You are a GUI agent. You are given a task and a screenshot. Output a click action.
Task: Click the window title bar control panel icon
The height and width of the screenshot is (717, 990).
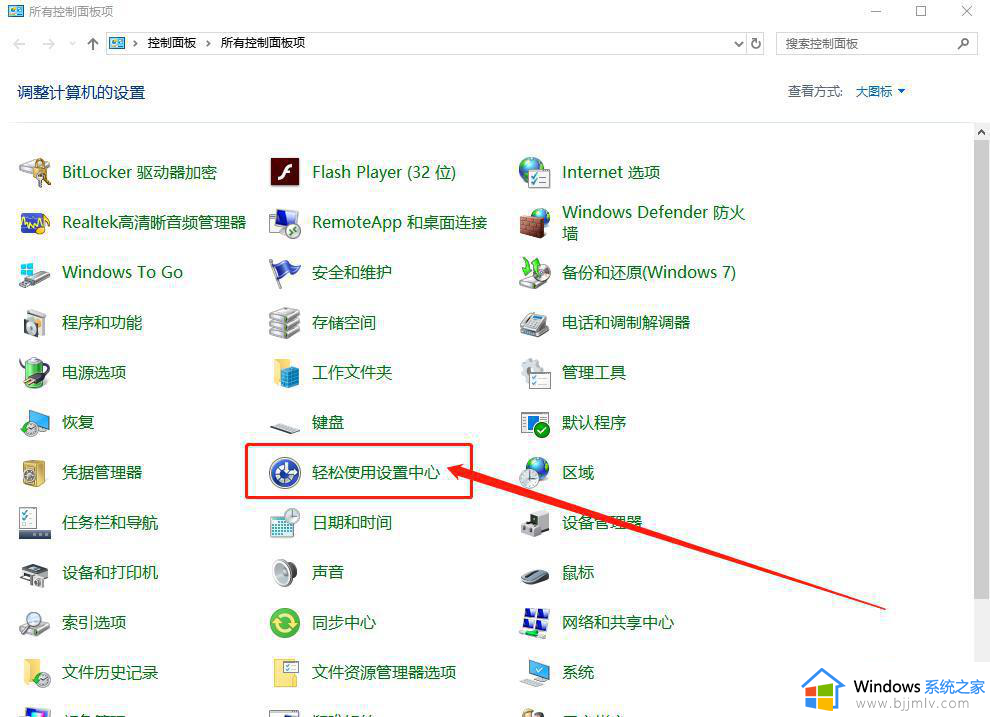[16, 11]
